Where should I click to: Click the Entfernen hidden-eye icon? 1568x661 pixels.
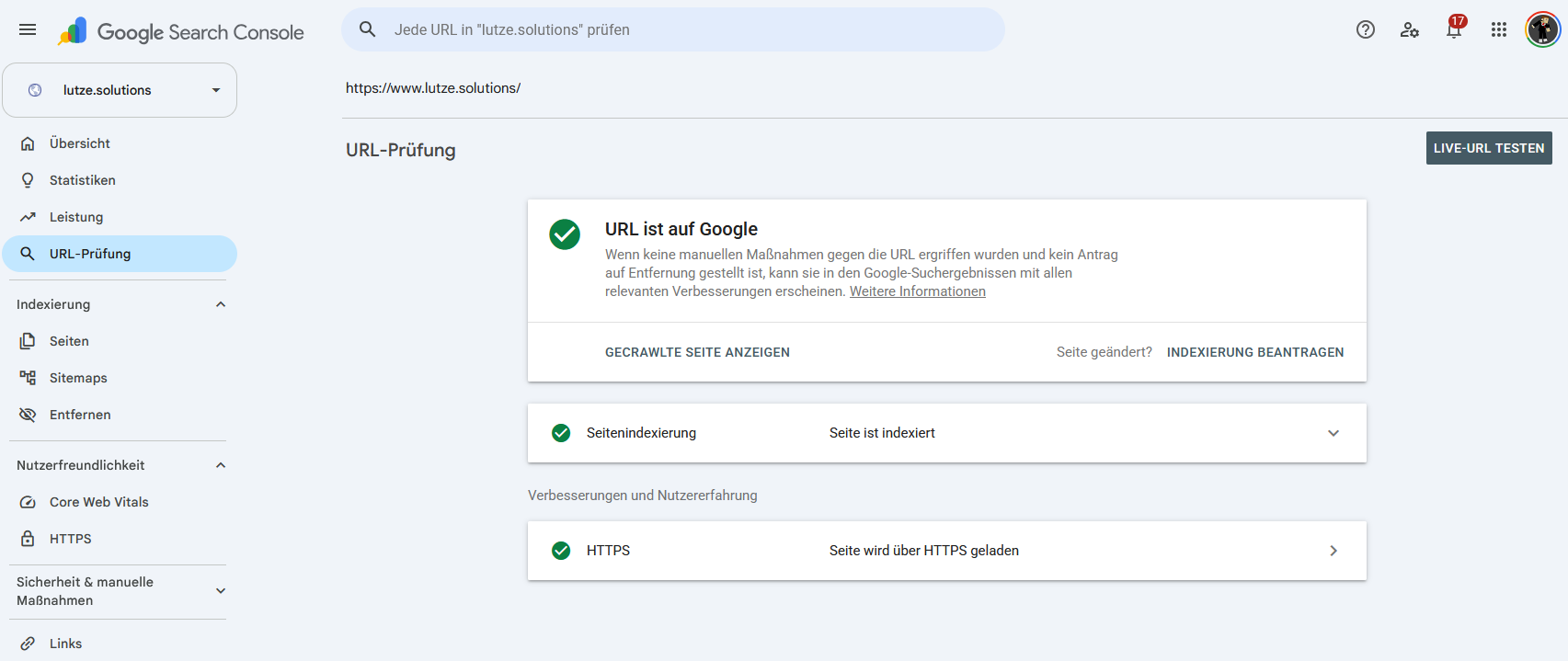(28, 415)
